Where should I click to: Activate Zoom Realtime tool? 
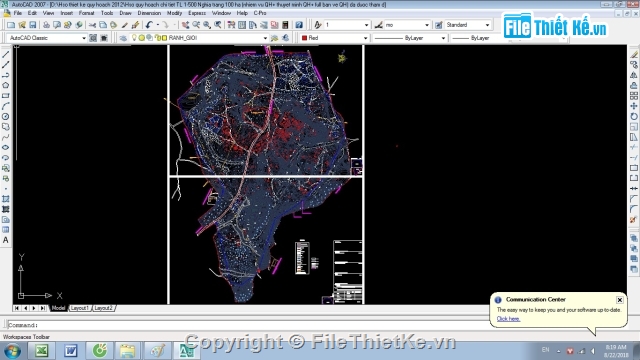click(x=196, y=25)
